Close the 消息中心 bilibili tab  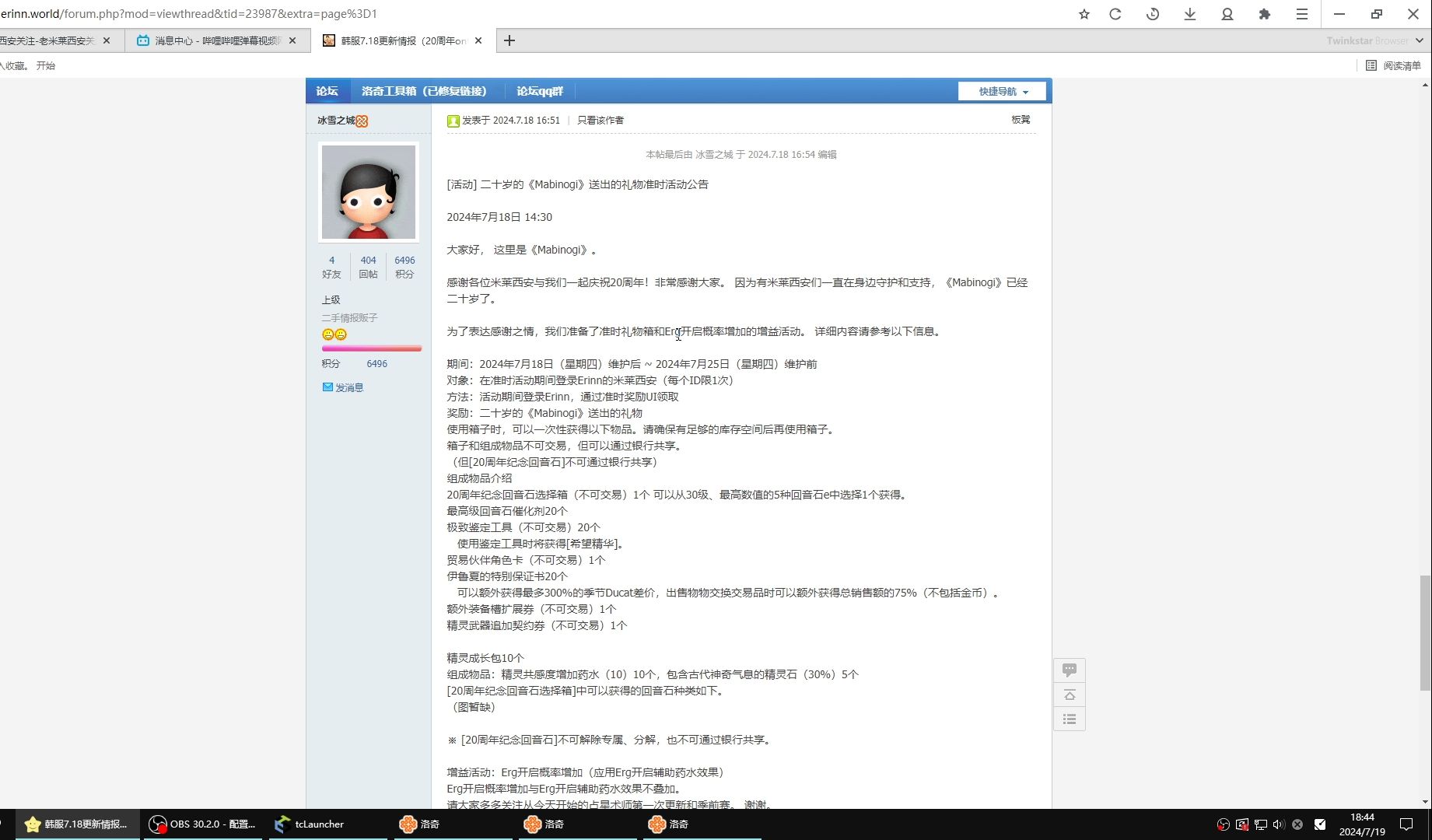click(292, 40)
